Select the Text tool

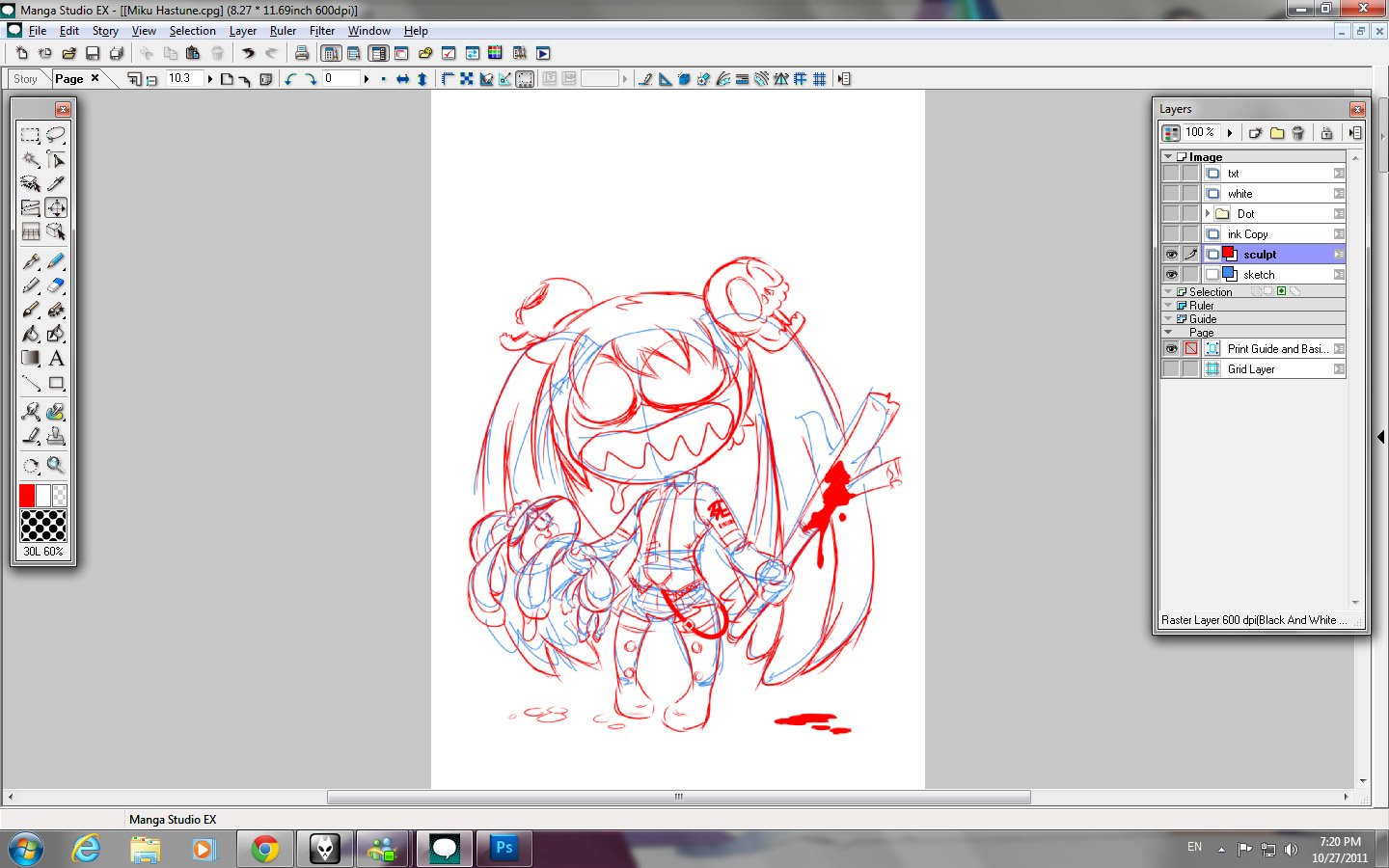coord(56,358)
